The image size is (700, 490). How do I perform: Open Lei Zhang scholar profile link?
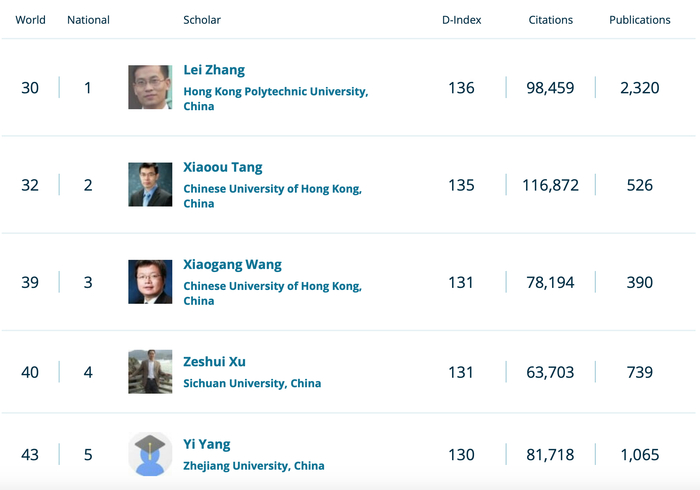pyautogui.click(x=214, y=70)
